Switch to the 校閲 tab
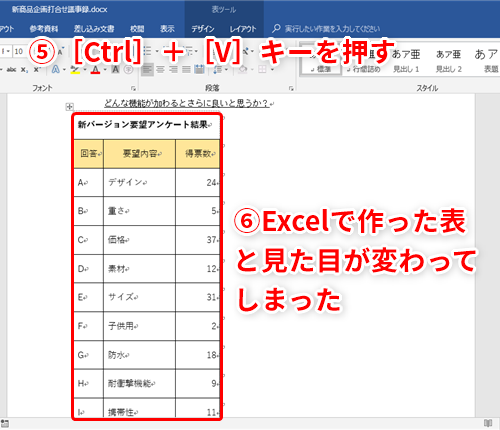Image resolution: width=500 pixels, height=430 pixels. tap(137, 29)
